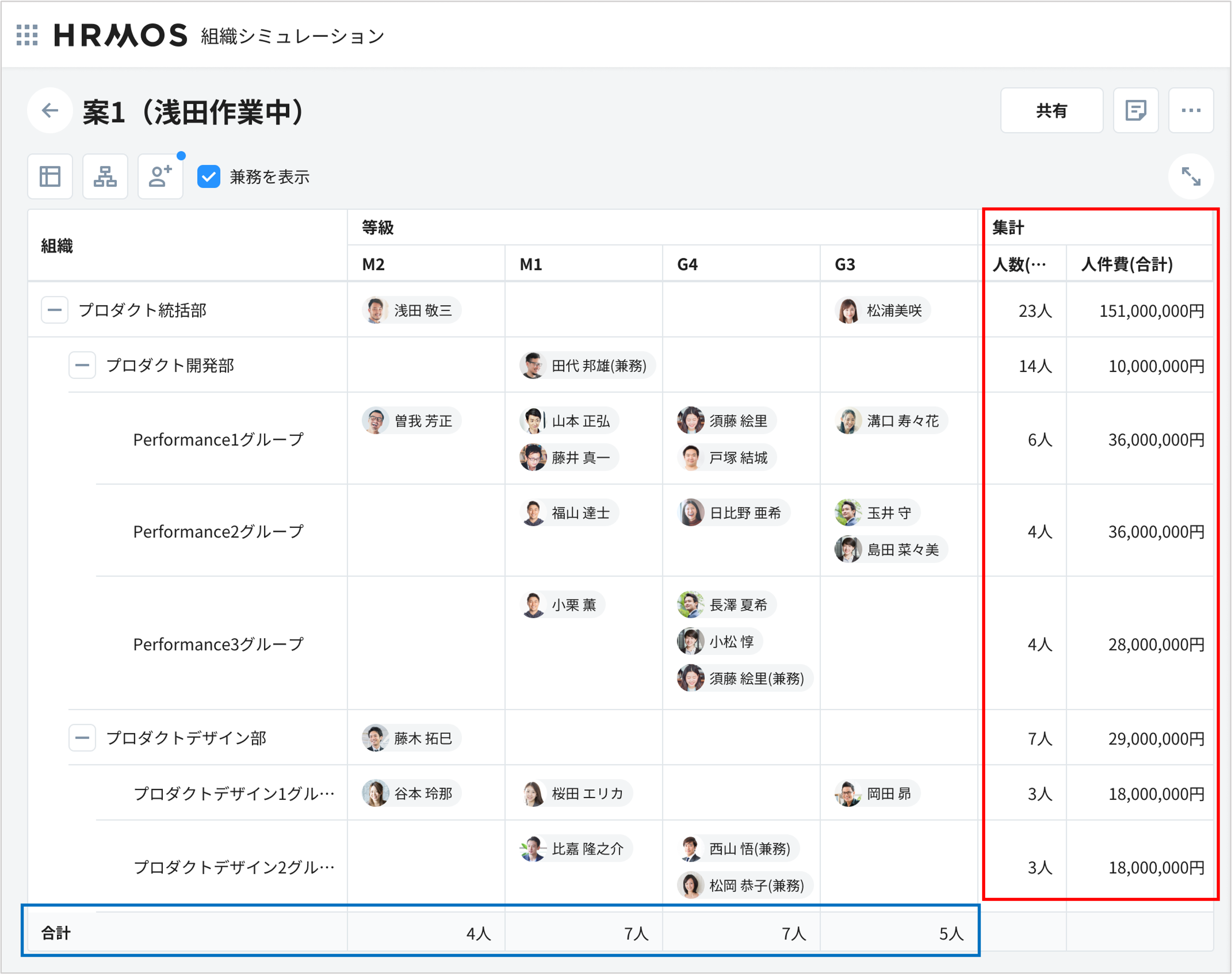Click the HRMOS logo
The image size is (1232, 975).
click(120, 35)
